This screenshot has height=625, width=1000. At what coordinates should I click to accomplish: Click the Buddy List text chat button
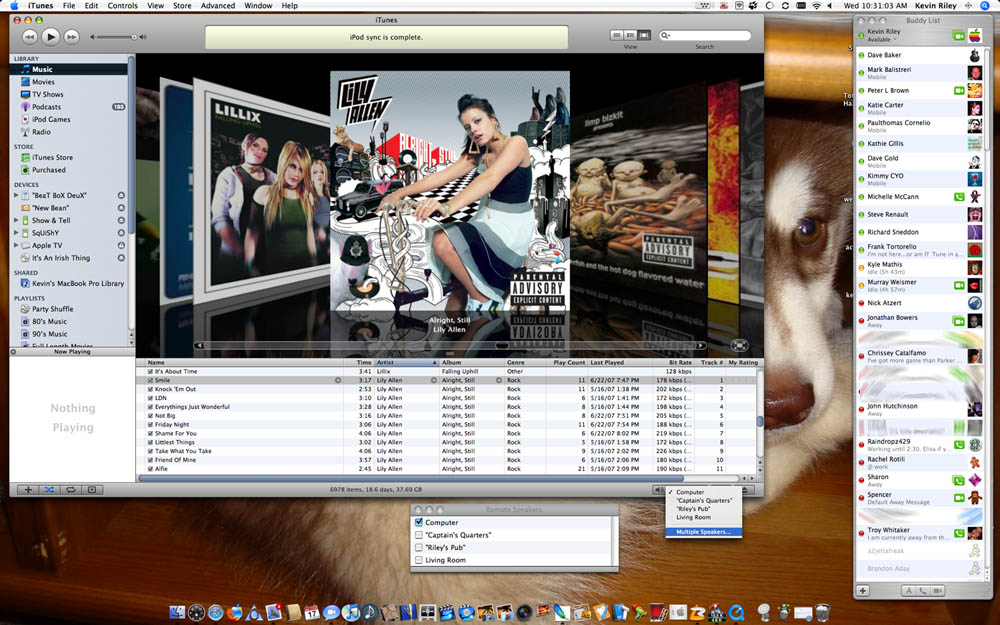pyautogui.click(x=908, y=591)
